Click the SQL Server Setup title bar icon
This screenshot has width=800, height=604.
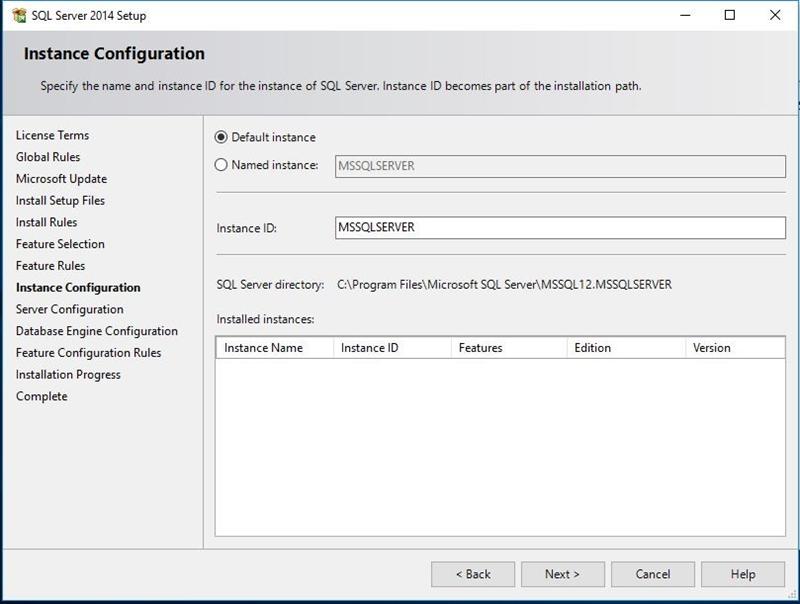(17, 15)
